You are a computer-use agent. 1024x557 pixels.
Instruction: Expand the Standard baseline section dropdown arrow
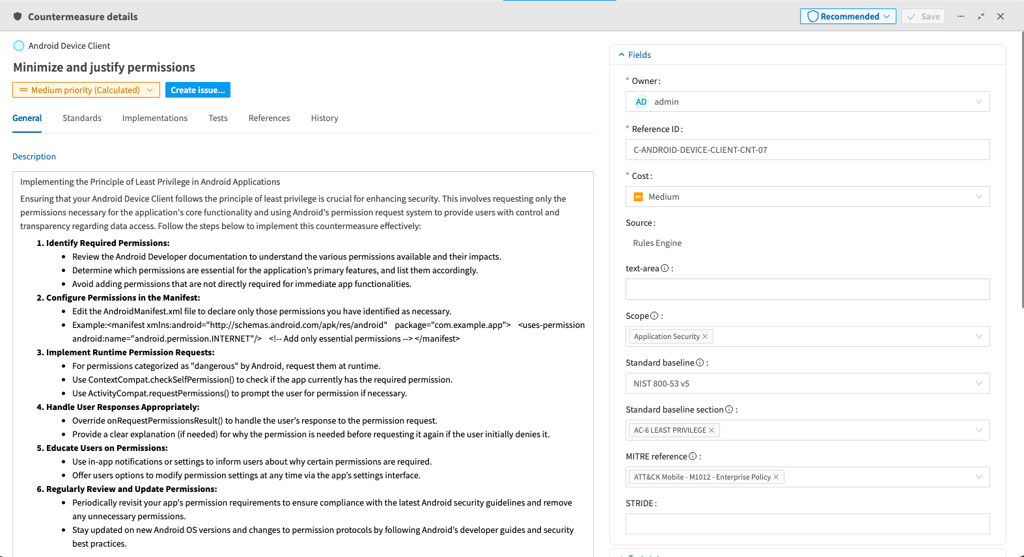978,430
